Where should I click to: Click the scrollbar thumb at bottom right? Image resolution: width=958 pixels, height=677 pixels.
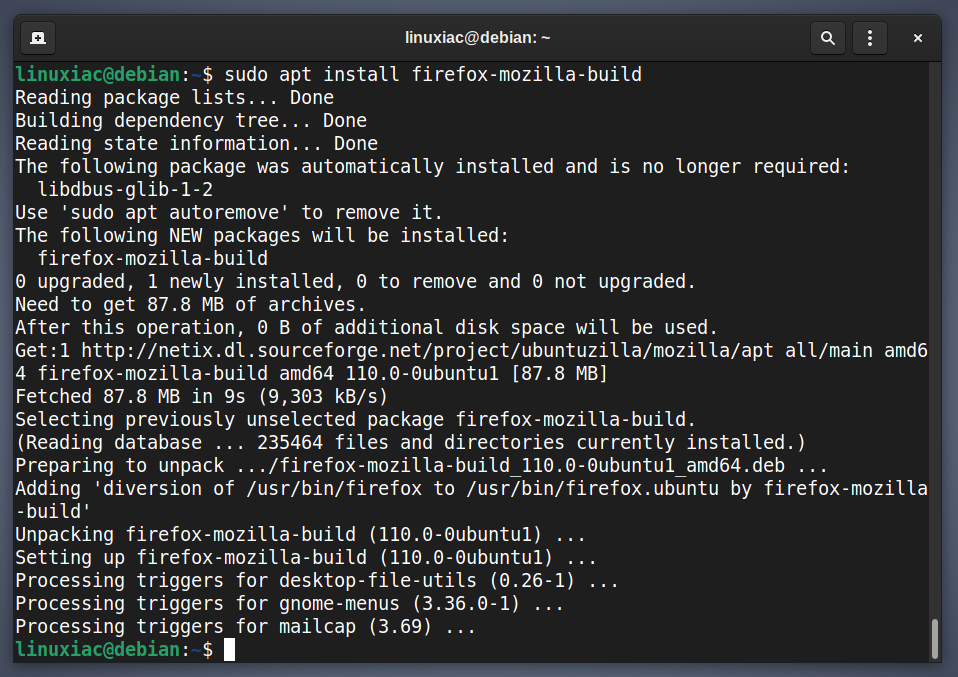point(934,639)
